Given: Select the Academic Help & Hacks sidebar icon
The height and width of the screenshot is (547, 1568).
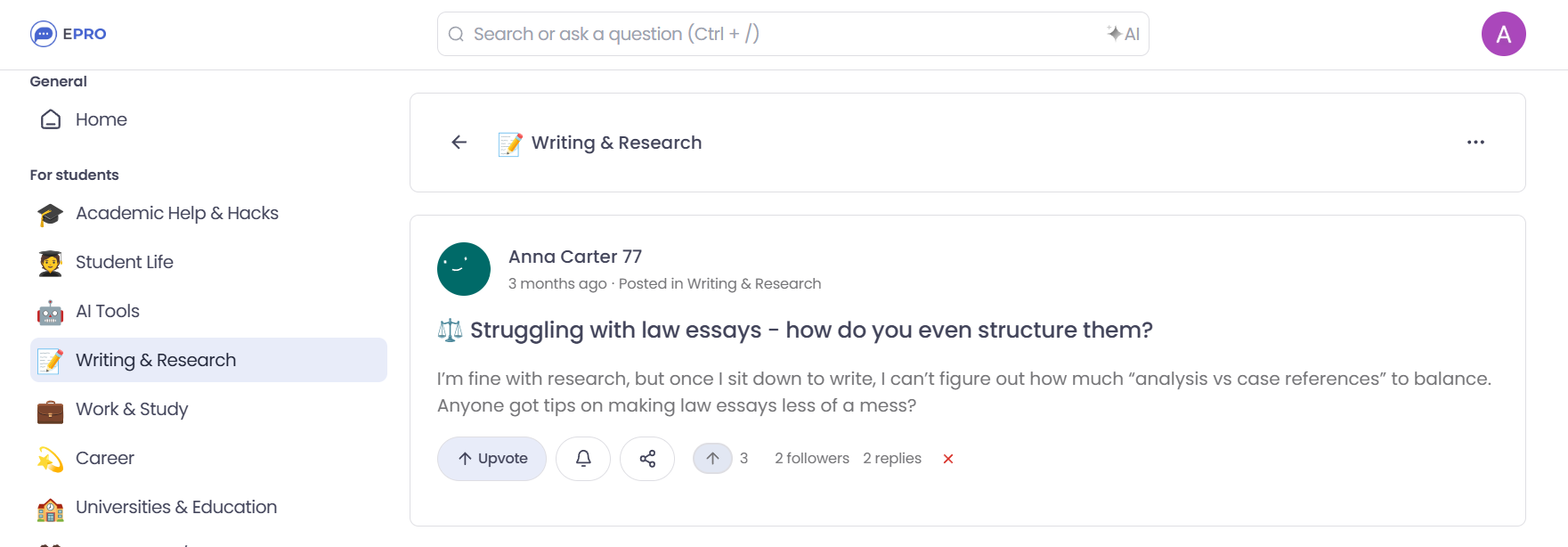Looking at the screenshot, I should click(x=51, y=213).
